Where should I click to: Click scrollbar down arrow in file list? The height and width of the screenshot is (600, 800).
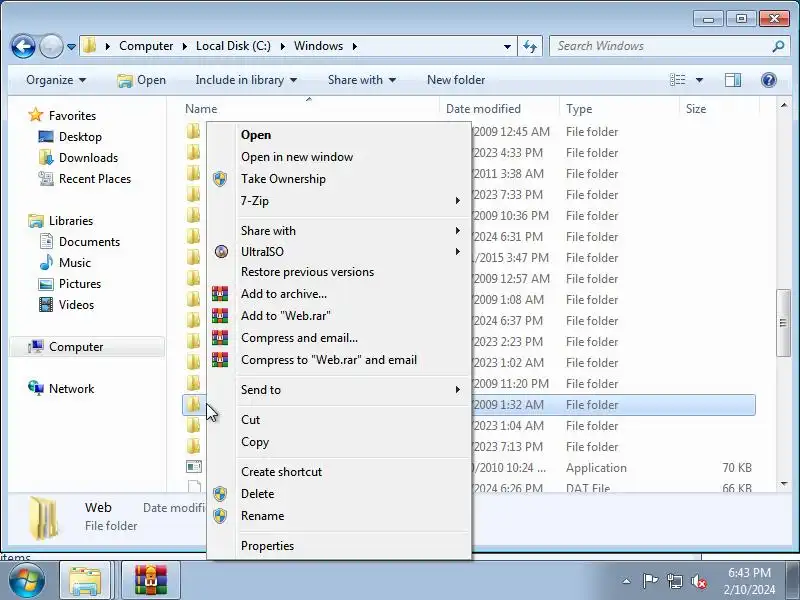pos(784,484)
